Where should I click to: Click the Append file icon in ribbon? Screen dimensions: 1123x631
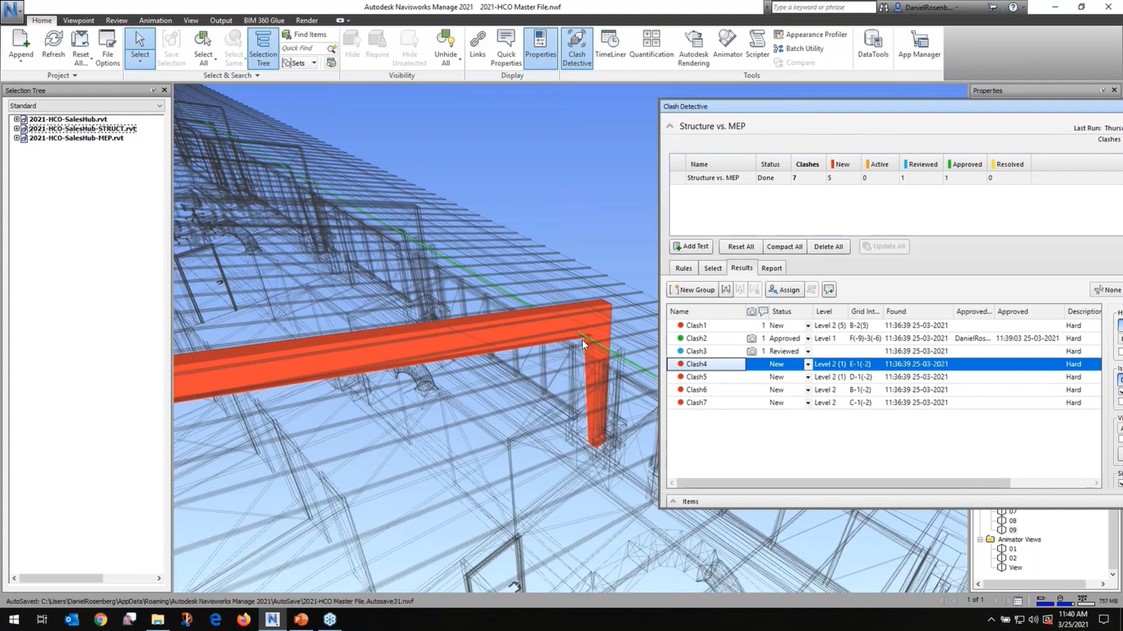21,44
